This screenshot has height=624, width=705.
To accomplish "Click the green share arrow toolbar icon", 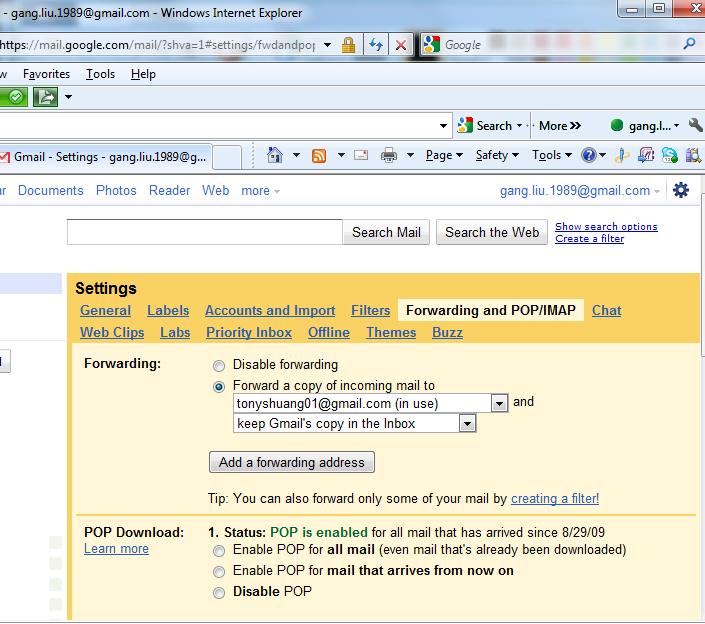I will 45,97.
